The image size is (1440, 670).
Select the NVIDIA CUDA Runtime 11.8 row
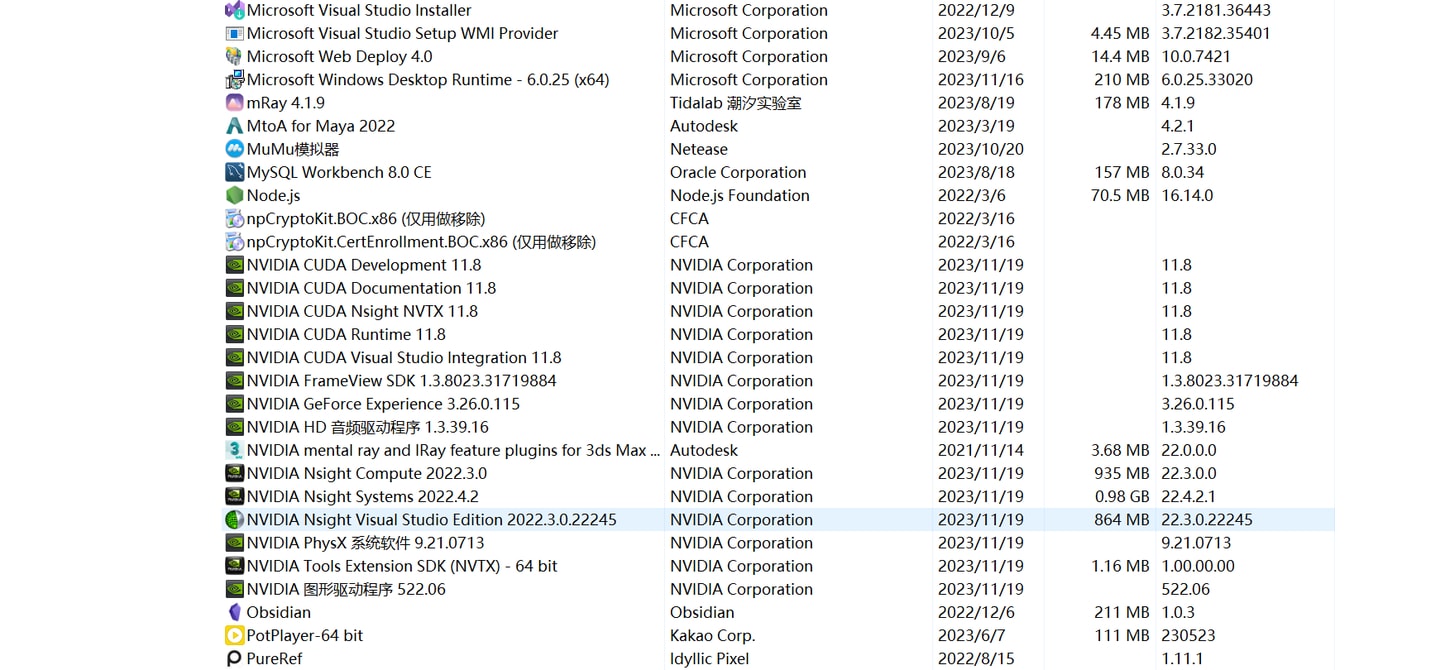pyautogui.click(x=778, y=334)
